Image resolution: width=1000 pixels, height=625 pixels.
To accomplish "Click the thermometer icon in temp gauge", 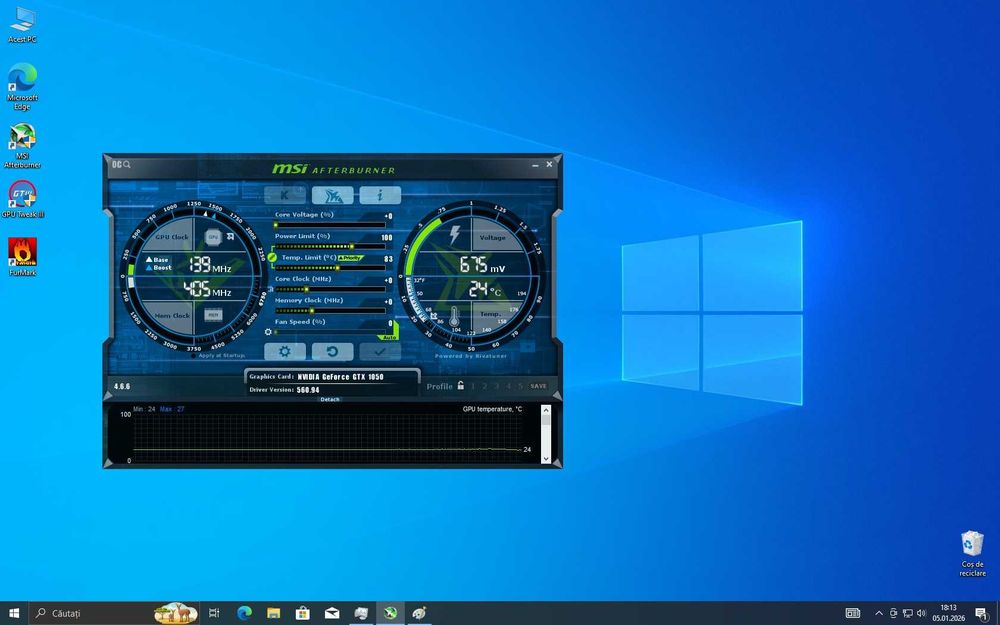I will click(454, 316).
